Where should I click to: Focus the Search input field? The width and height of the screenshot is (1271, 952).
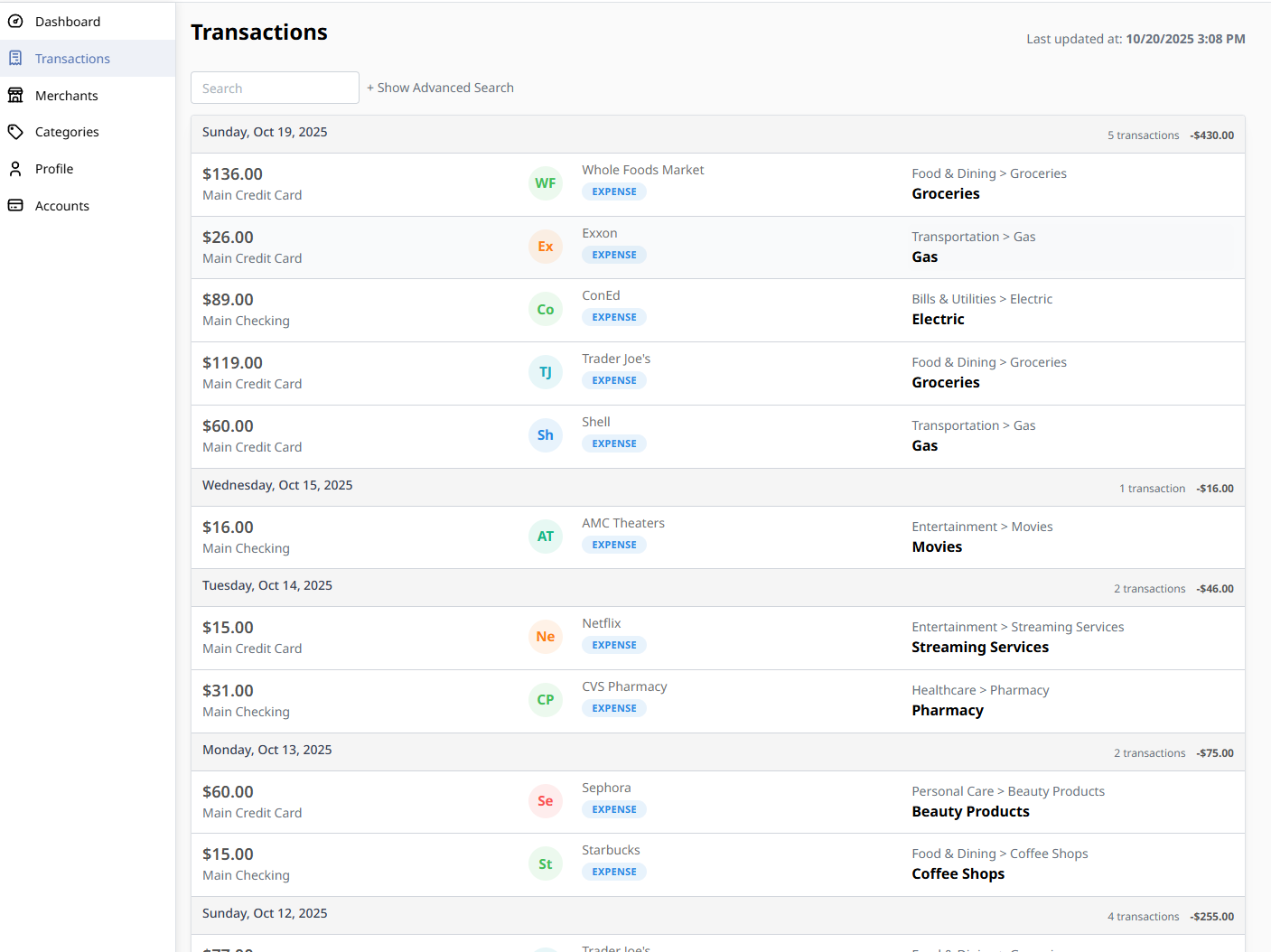coord(275,88)
